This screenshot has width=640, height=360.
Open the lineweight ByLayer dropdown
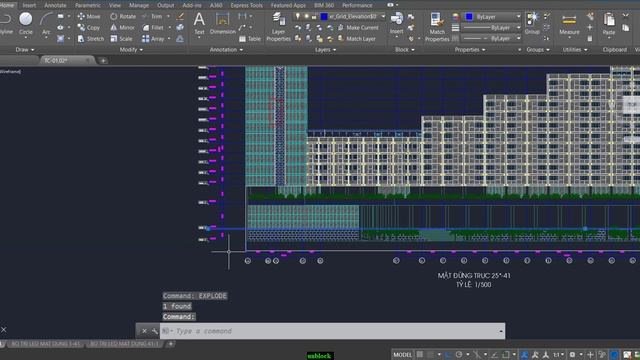(x=518, y=28)
